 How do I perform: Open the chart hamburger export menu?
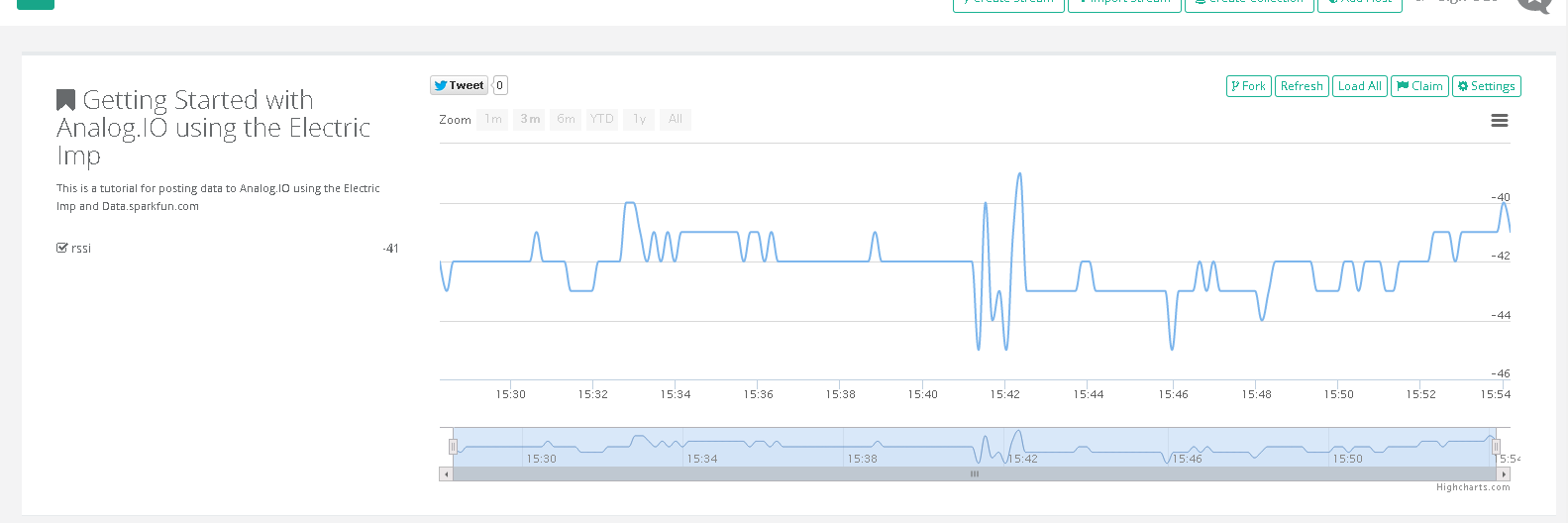click(x=1500, y=120)
